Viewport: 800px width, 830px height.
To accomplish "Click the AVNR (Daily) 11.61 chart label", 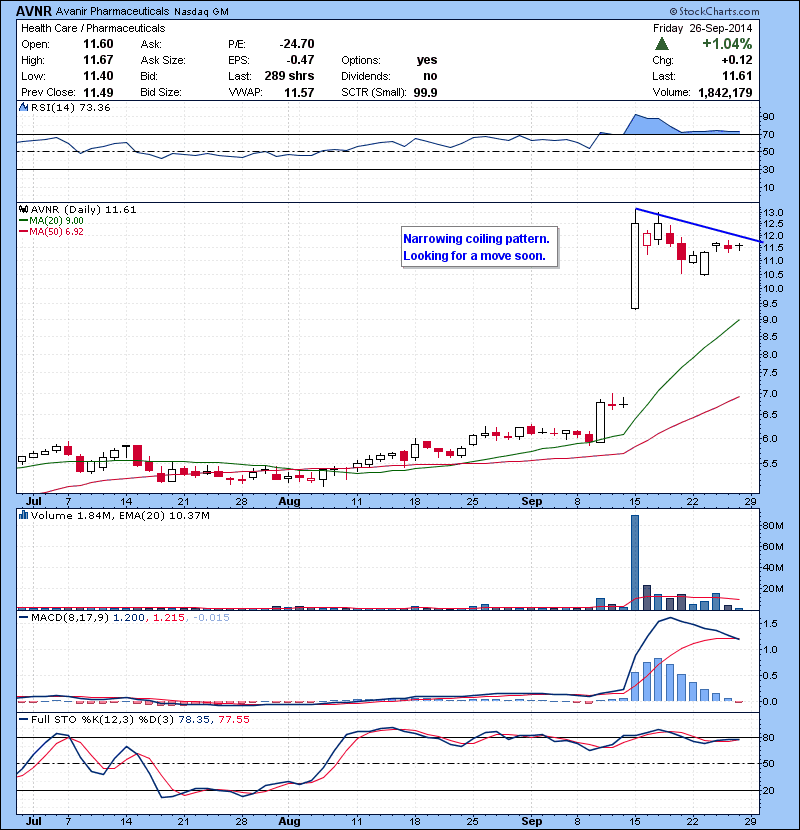I will coord(83,210).
